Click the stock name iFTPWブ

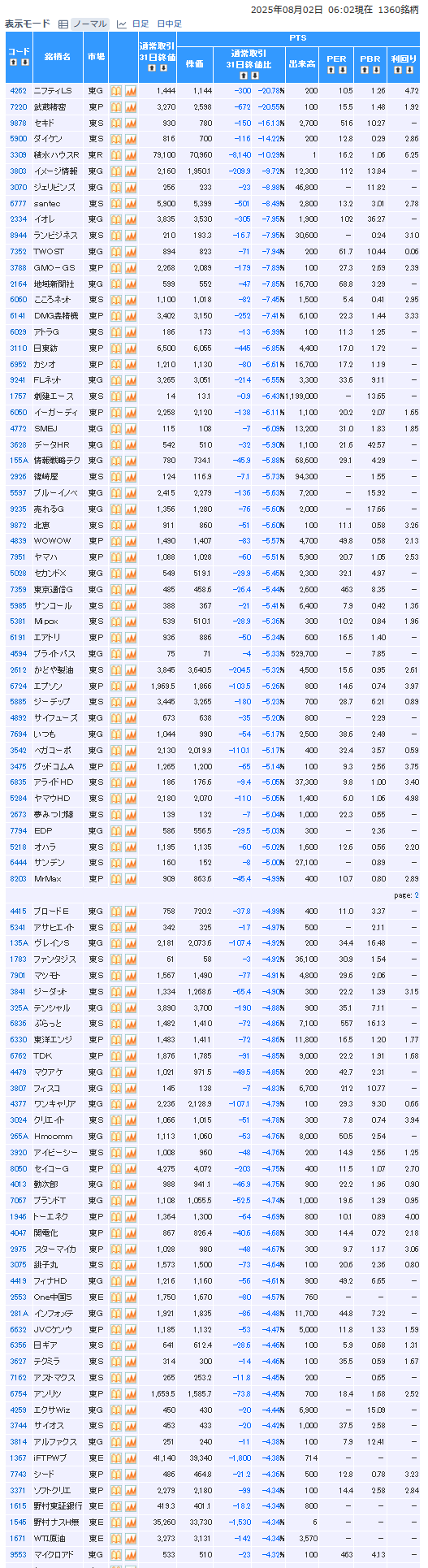click(50, 1458)
